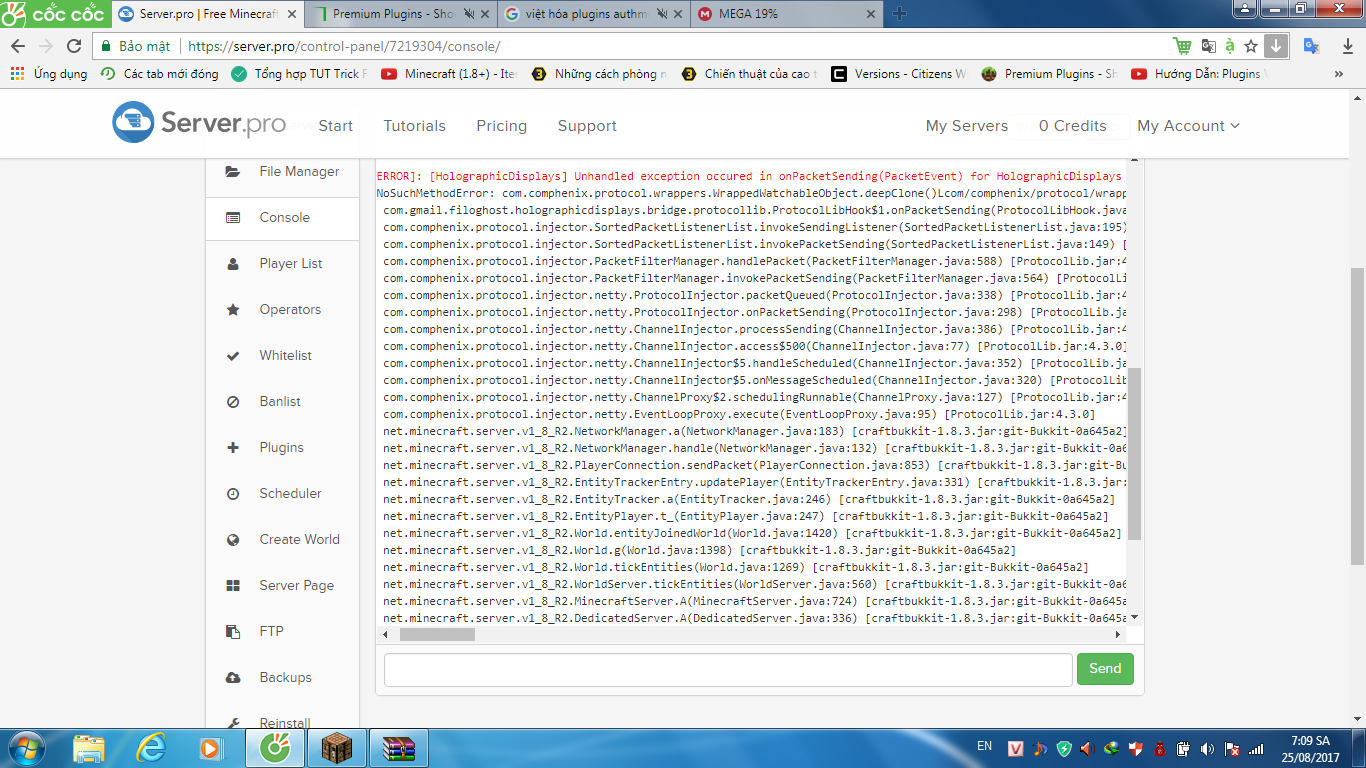Open the Console section in the sidebar
1366x768 pixels.
click(282, 218)
